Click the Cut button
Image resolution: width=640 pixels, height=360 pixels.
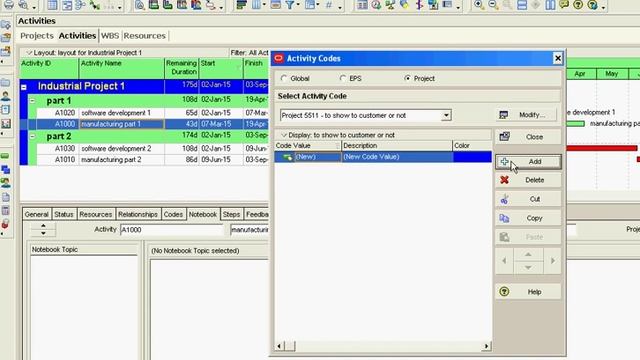coord(528,199)
